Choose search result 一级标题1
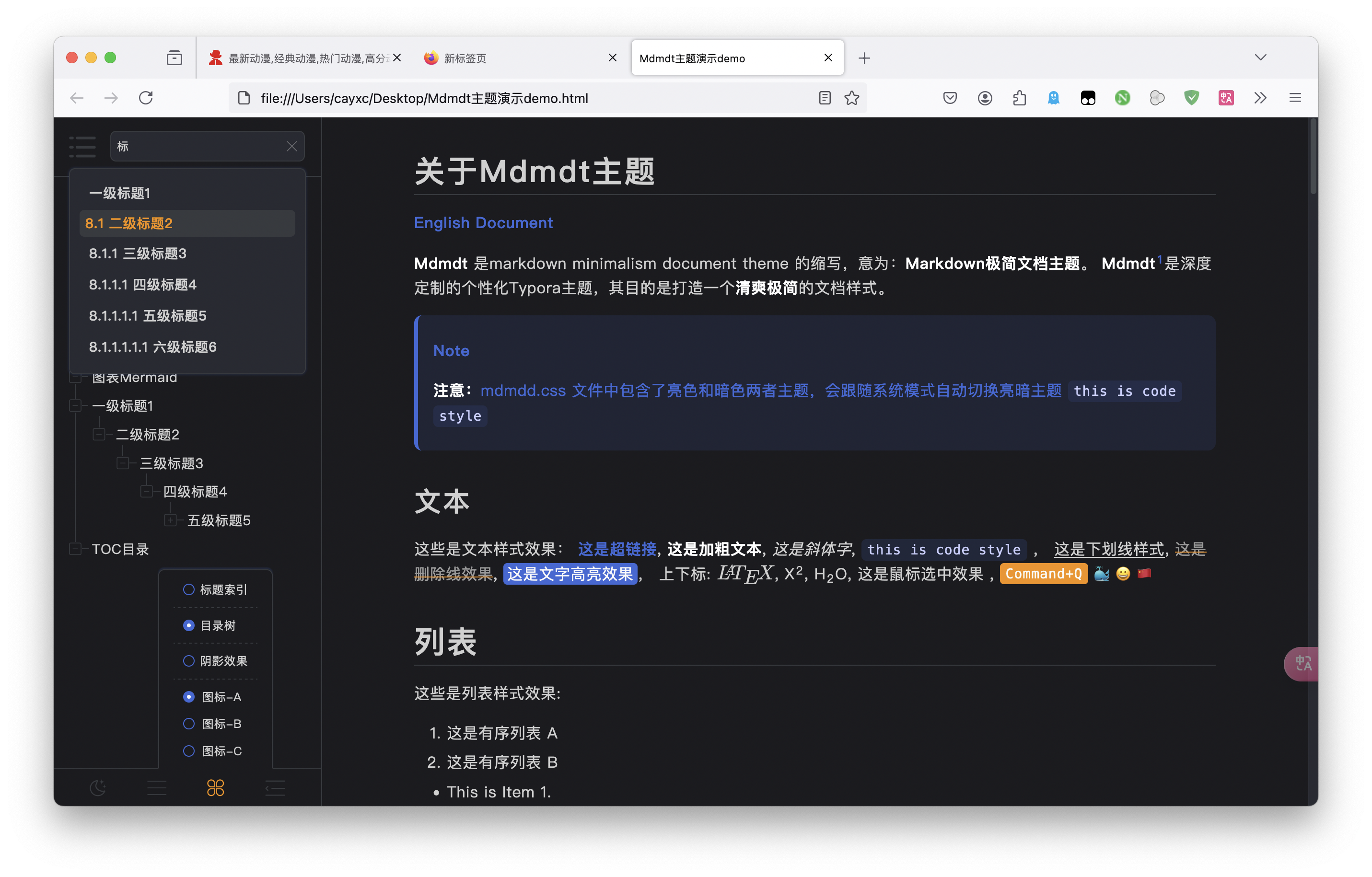 point(187,193)
